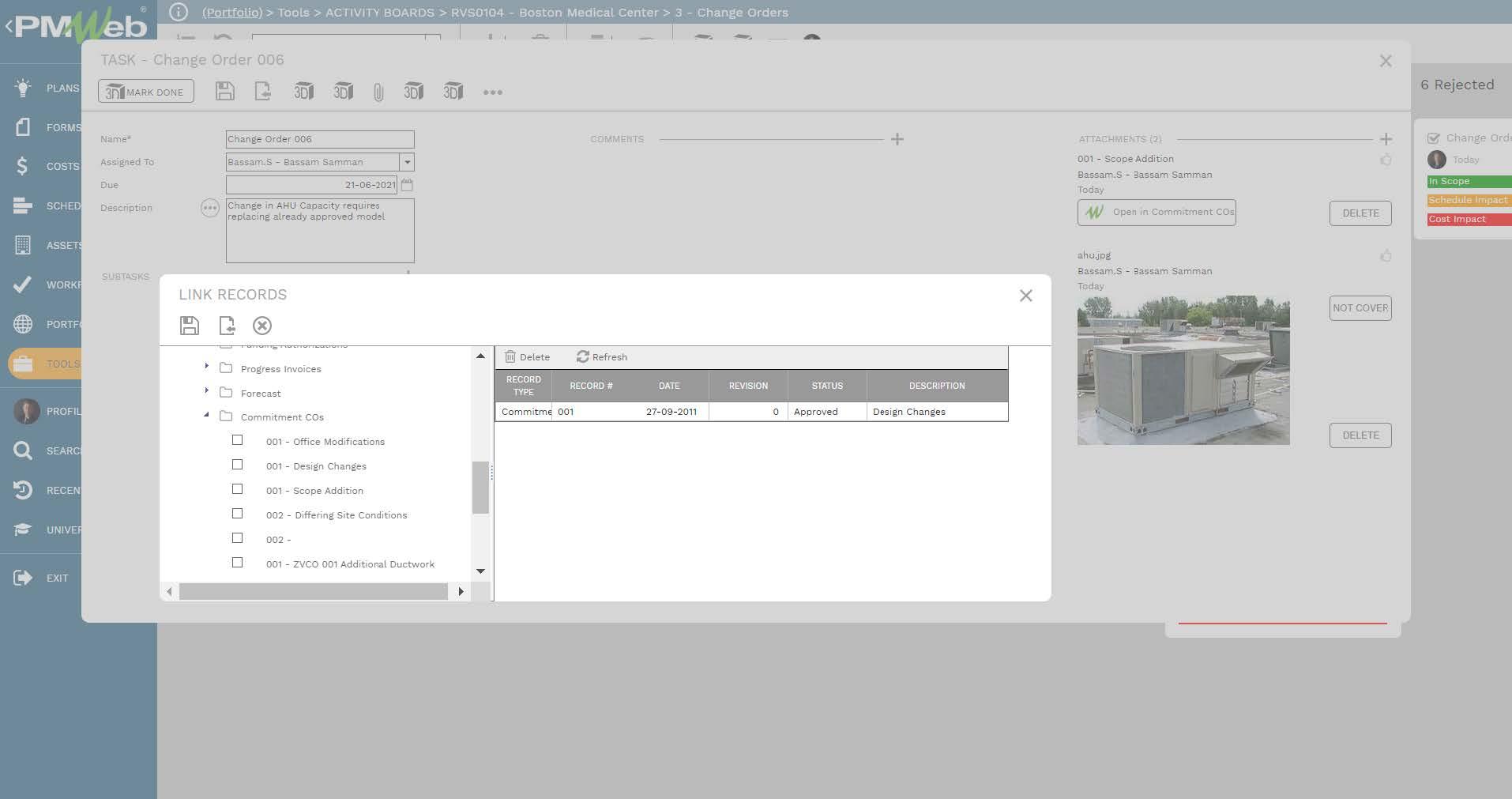
Task: Click the task save and exit icon
Action: coord(263,92)
